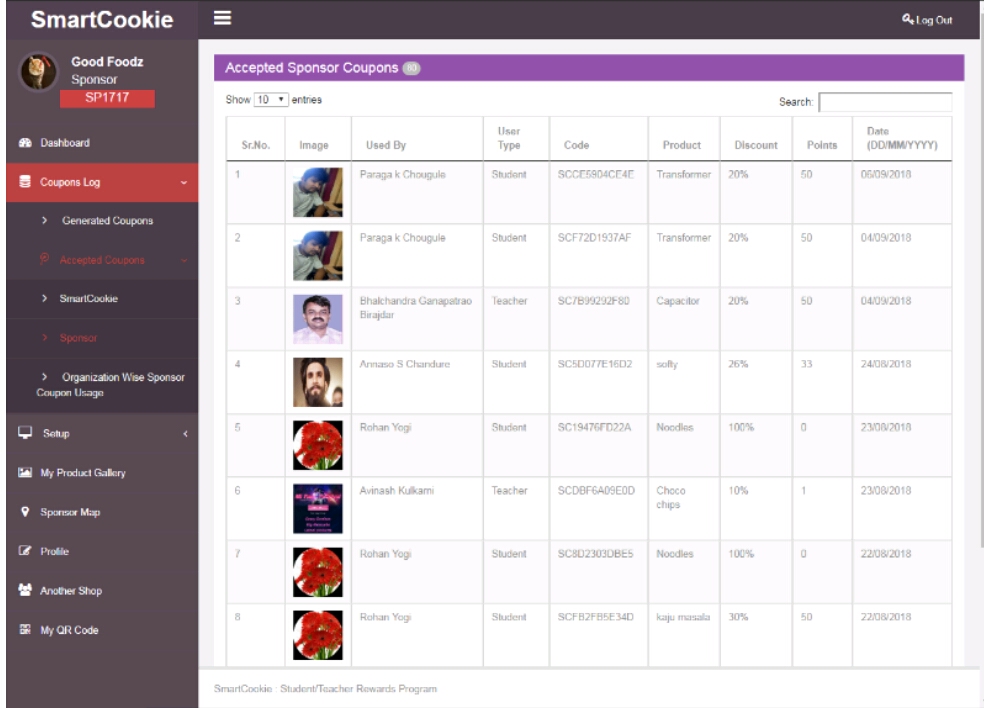Click the Log Out link
Viewport: 984px width, 708px height.
[x=926, y=20]
